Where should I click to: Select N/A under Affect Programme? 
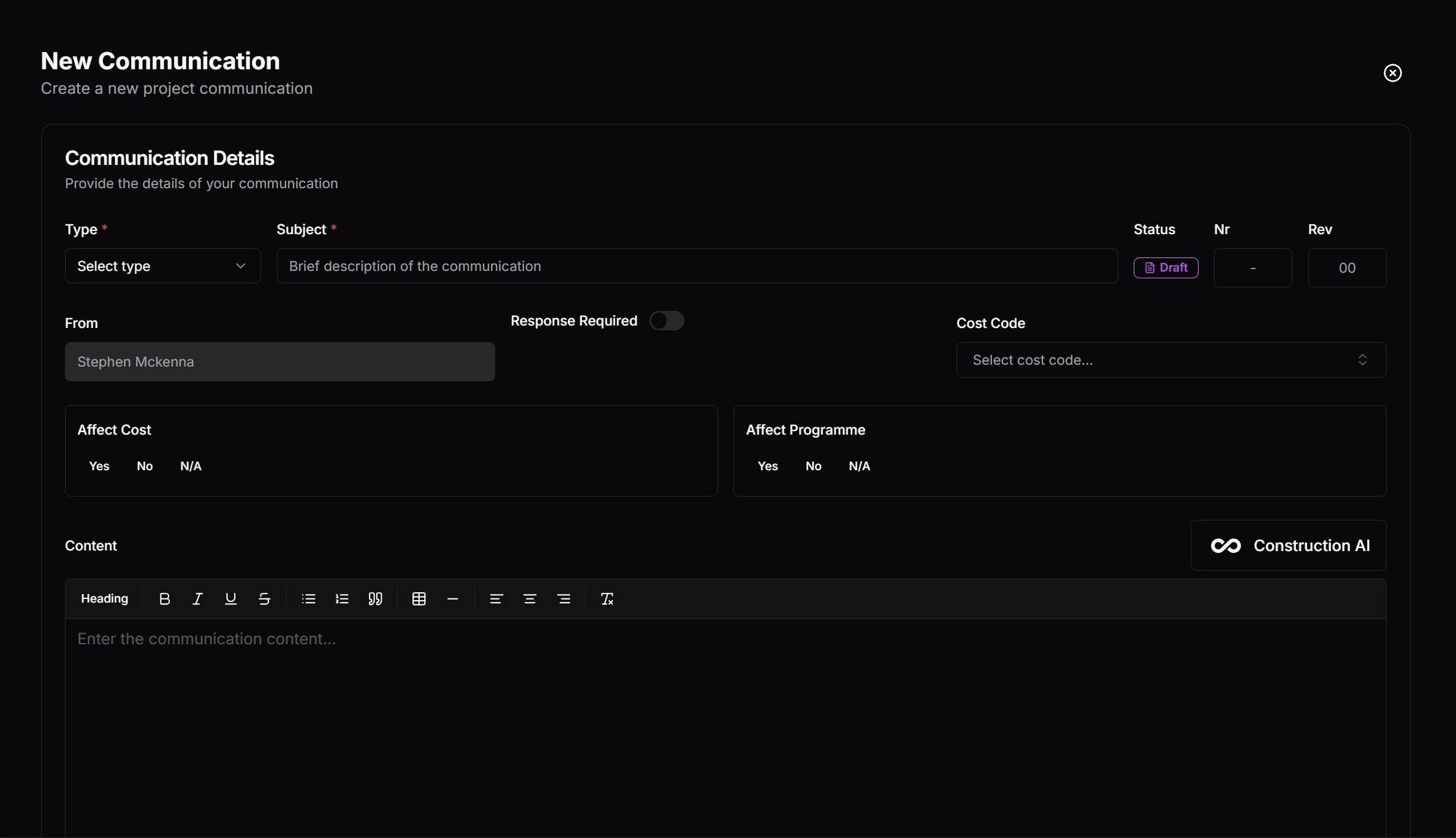point(859,466)
